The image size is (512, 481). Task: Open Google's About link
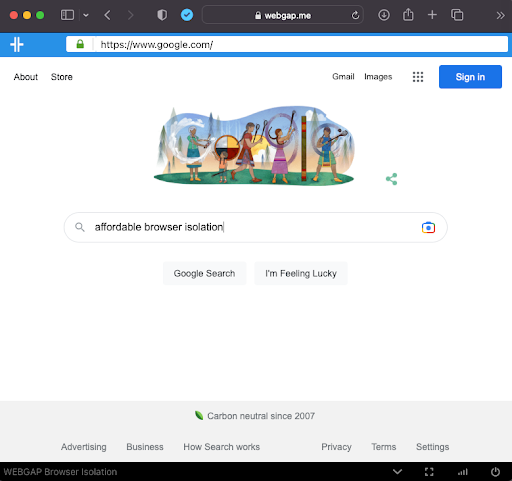[x=26, y=77]
